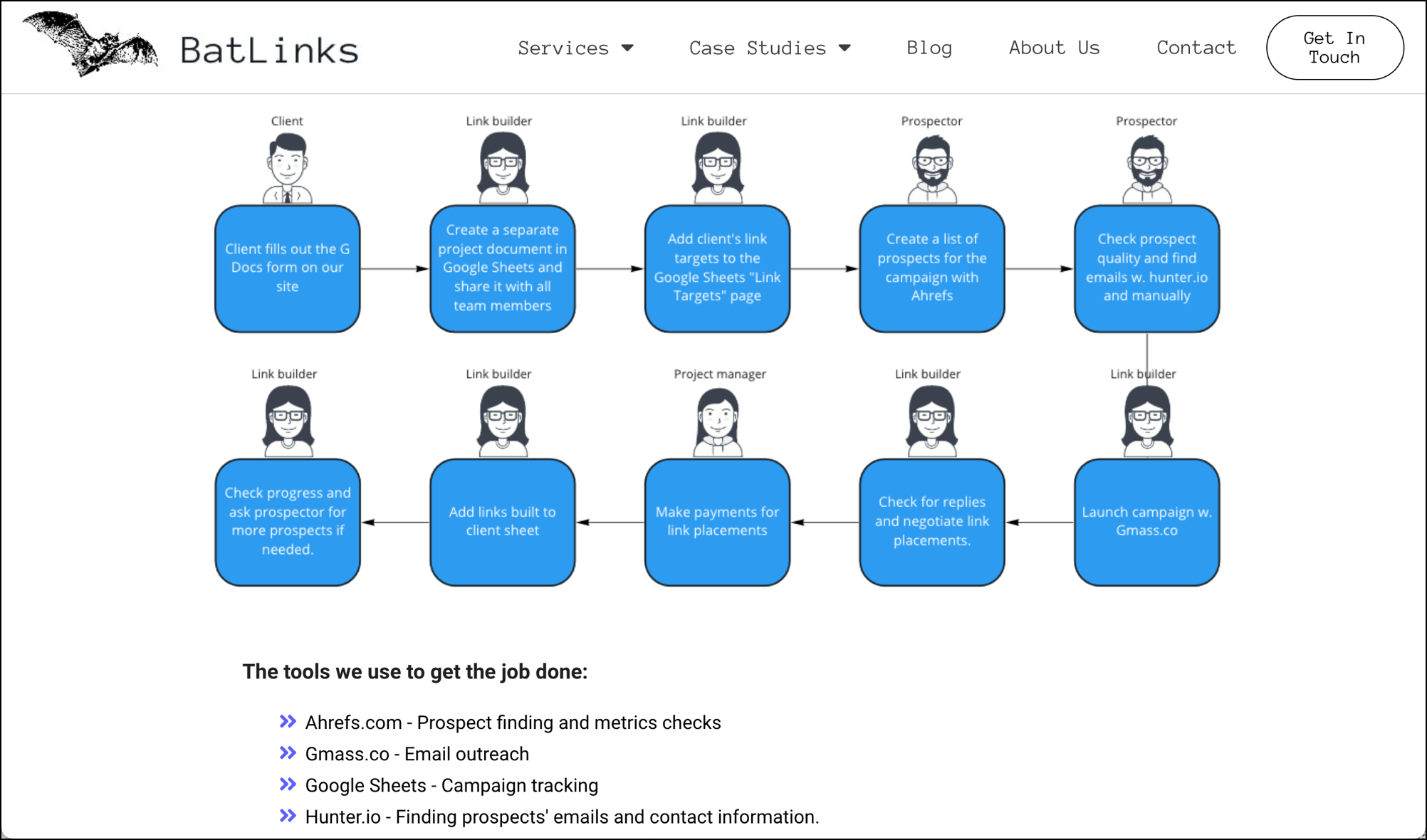Click the 'Check for replies and negotiate' box
The image size is (1427, 840).
(x=932, y=522)
